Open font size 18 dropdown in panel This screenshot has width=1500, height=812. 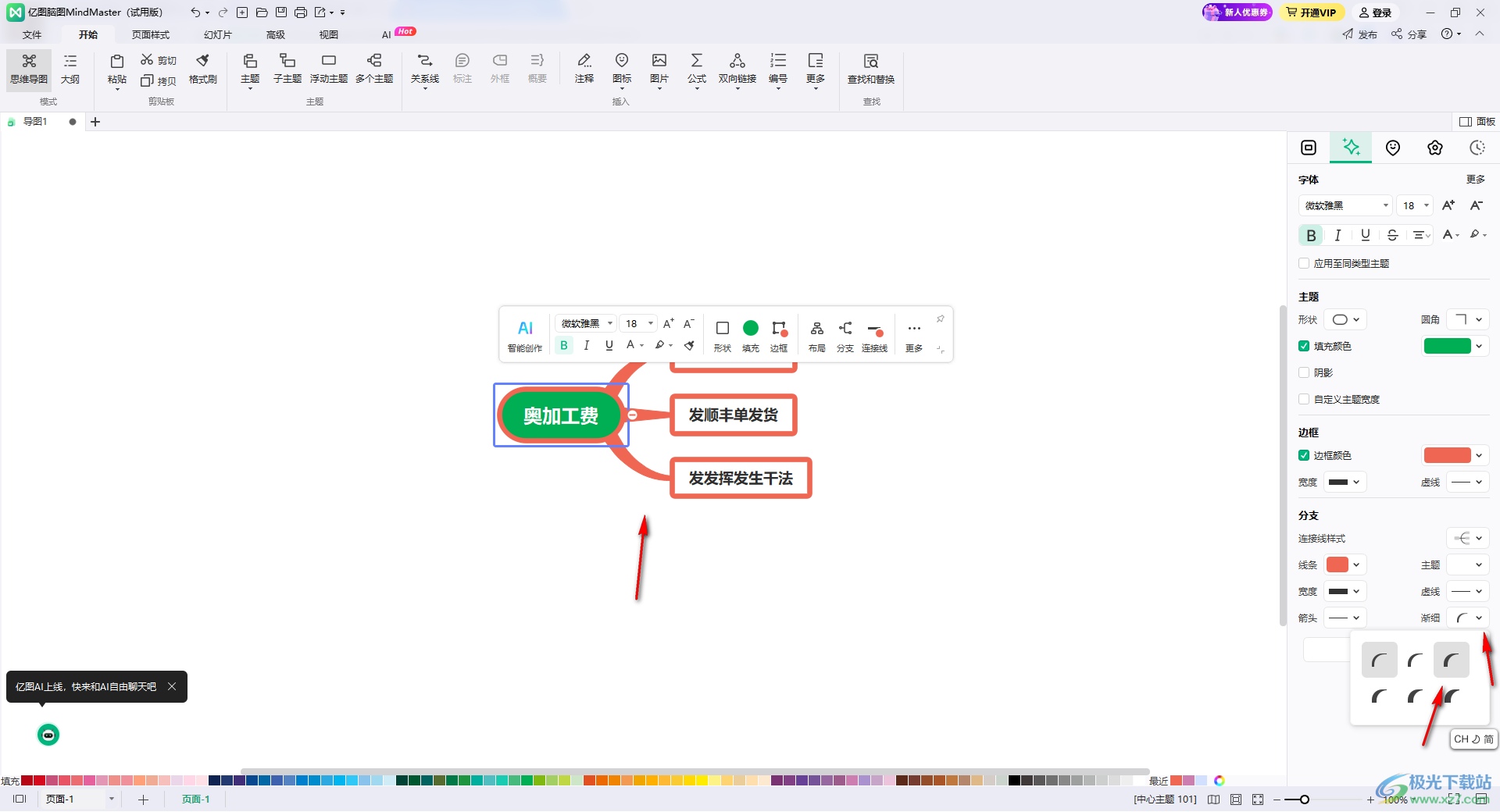point(1415,205)
